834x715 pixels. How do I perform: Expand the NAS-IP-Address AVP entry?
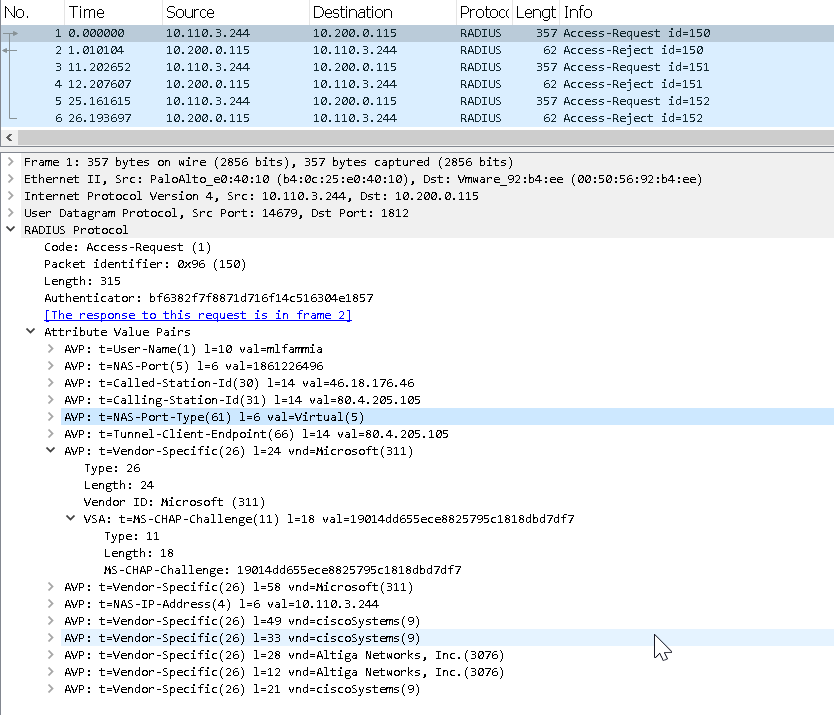pos(50,604)
